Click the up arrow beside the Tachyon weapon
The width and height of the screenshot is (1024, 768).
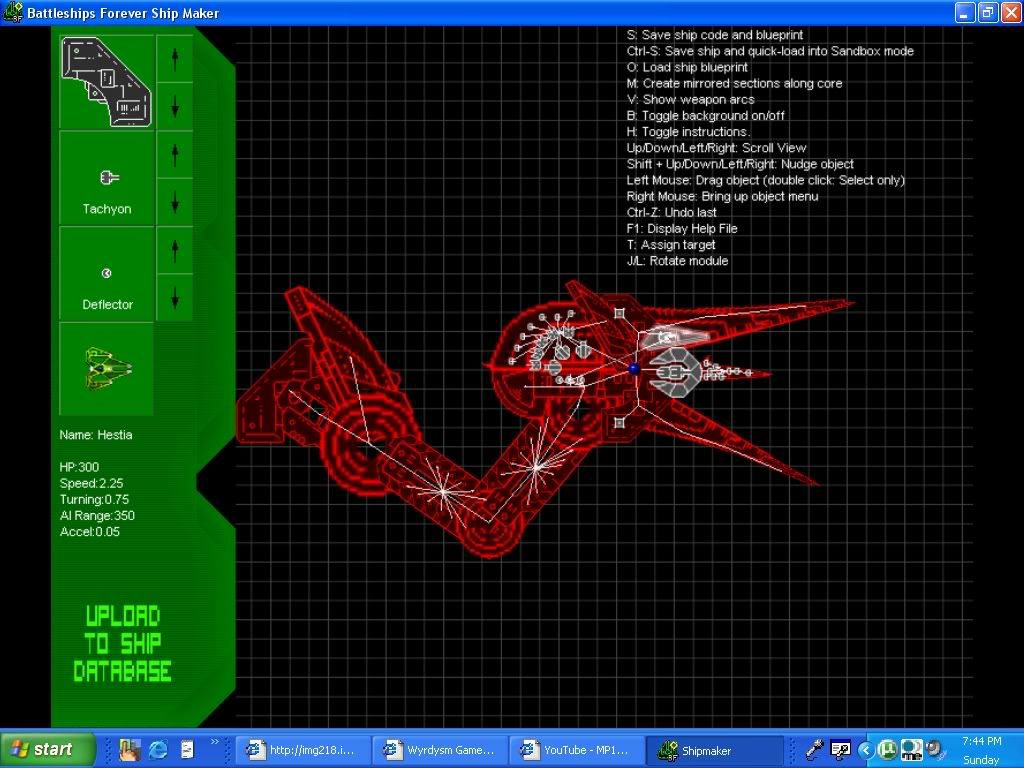[175, 155]
